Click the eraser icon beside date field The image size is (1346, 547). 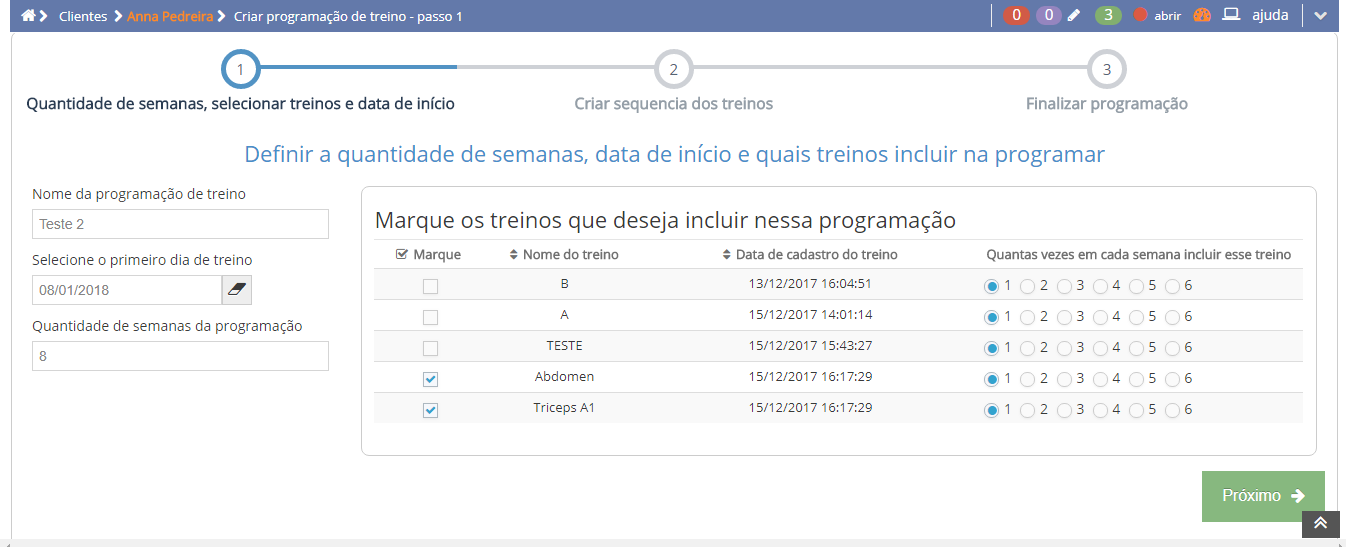pos(237,290)
